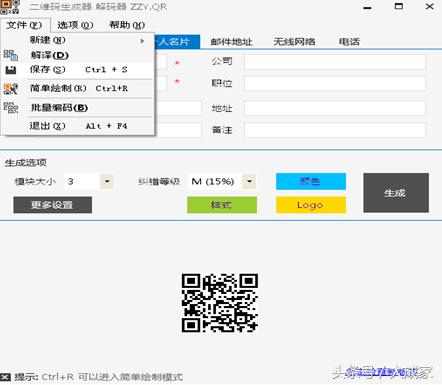The height and width of the screenshot is (385, 442).
Task: Open the 帮助 (H) menu
Action: point(127,25)
